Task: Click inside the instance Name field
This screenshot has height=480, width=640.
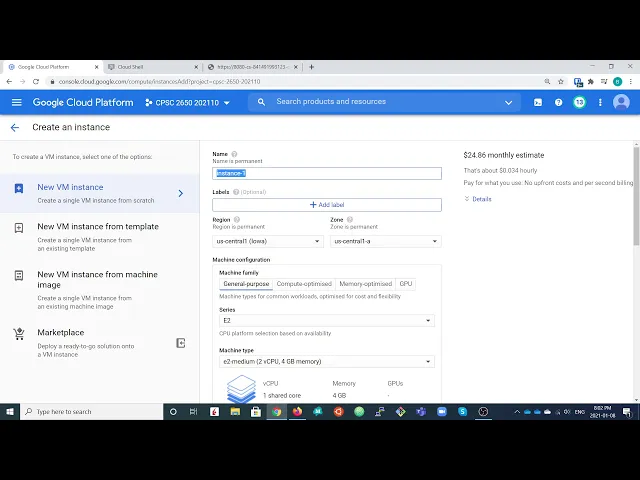Action: coord(327,173)
